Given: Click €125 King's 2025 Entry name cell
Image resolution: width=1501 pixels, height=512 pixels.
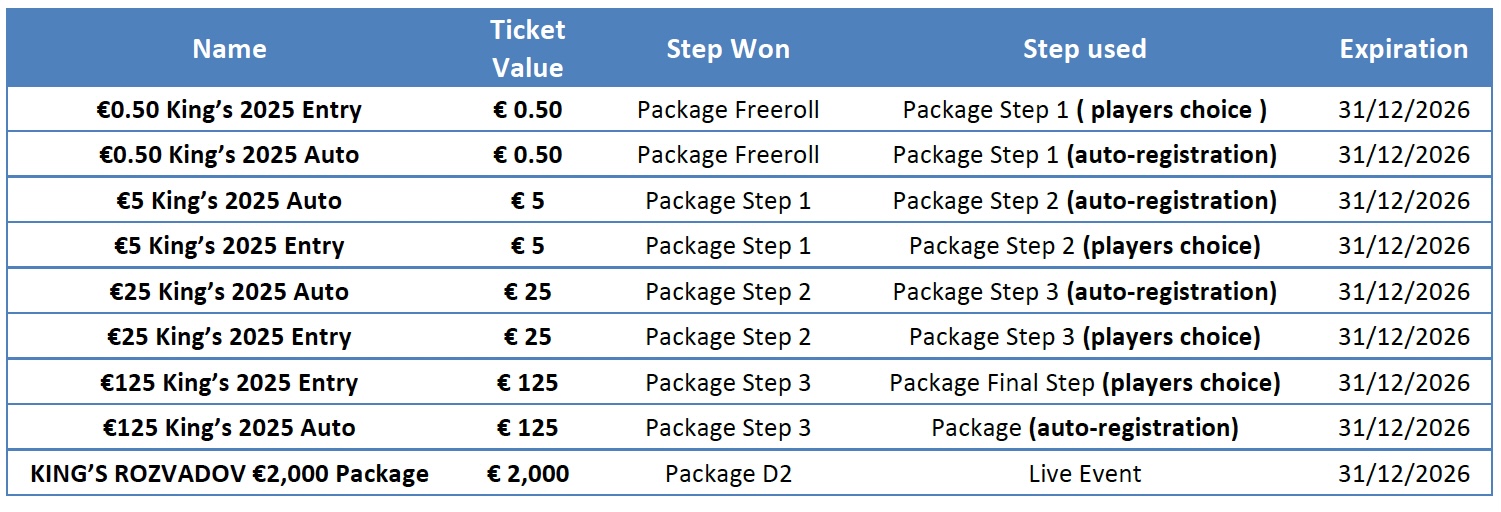Looking at the screenshot, I should click(230, 383).
